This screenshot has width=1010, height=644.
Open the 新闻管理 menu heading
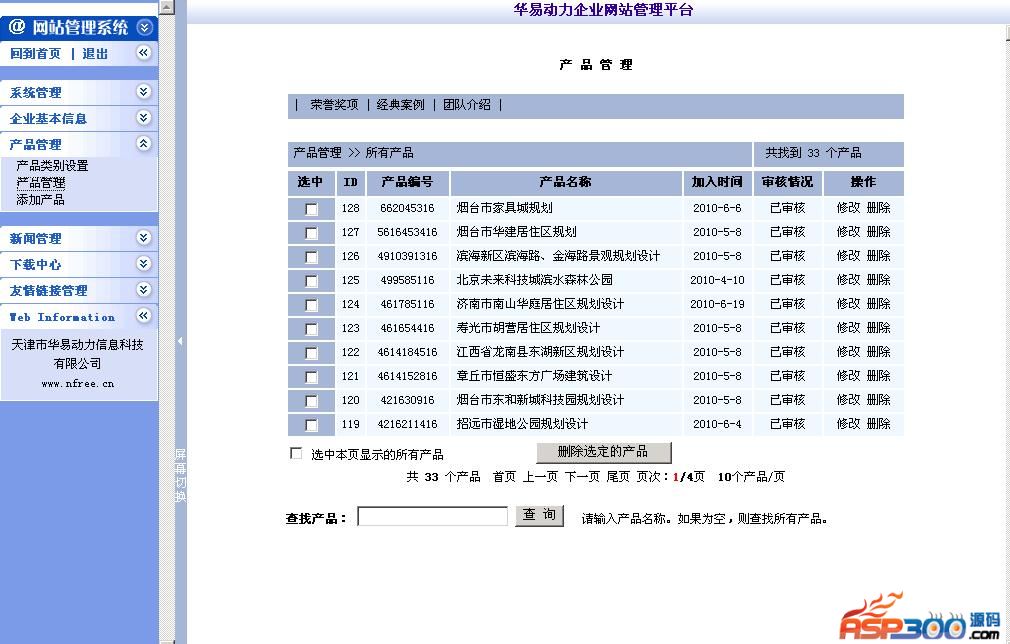tap(35, 239)
